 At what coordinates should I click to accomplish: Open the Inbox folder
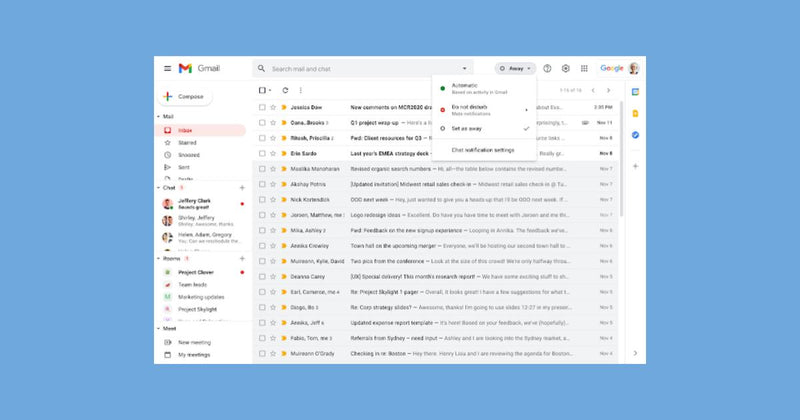tap(200, 130)
